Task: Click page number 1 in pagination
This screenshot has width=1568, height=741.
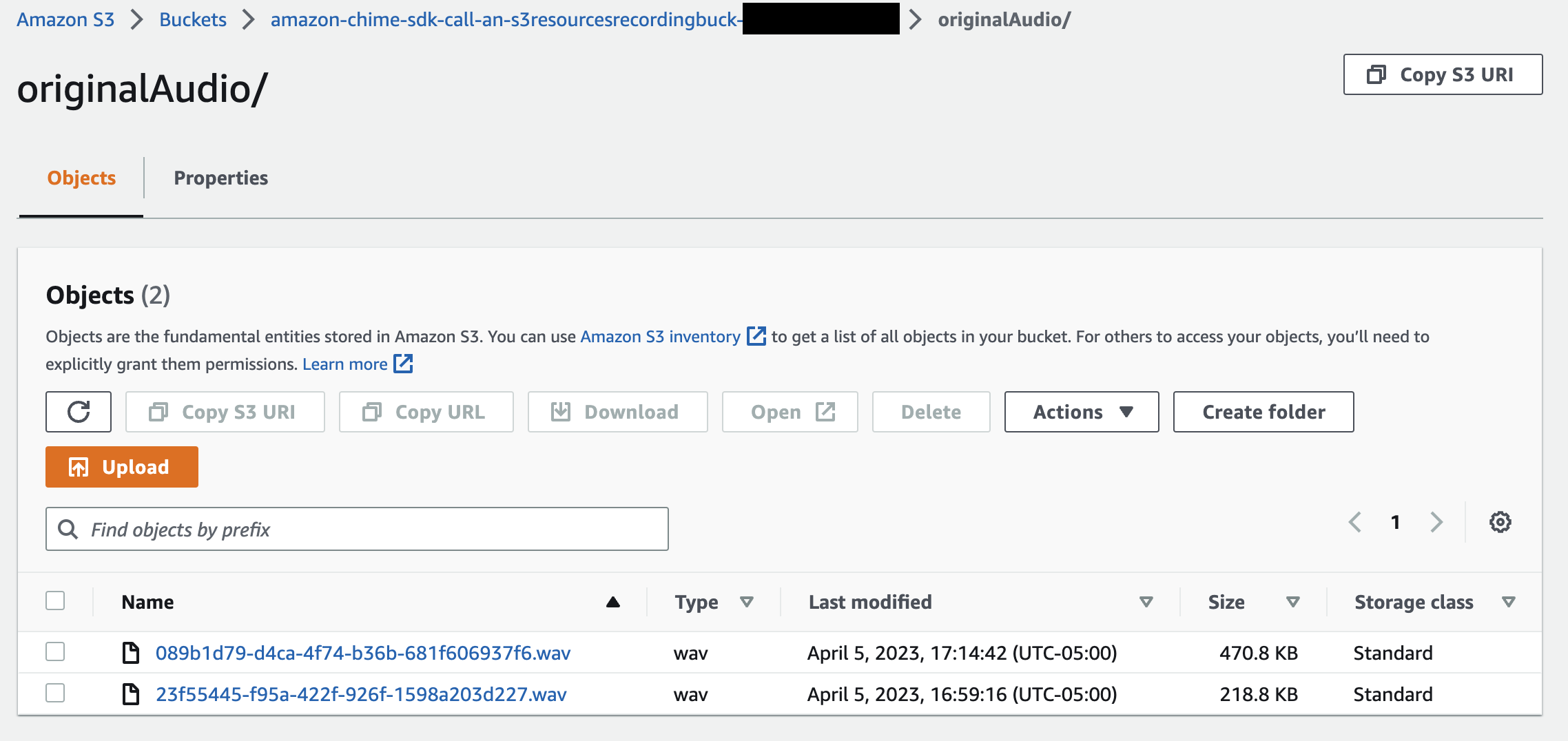Action: [x=1395, y=522]
